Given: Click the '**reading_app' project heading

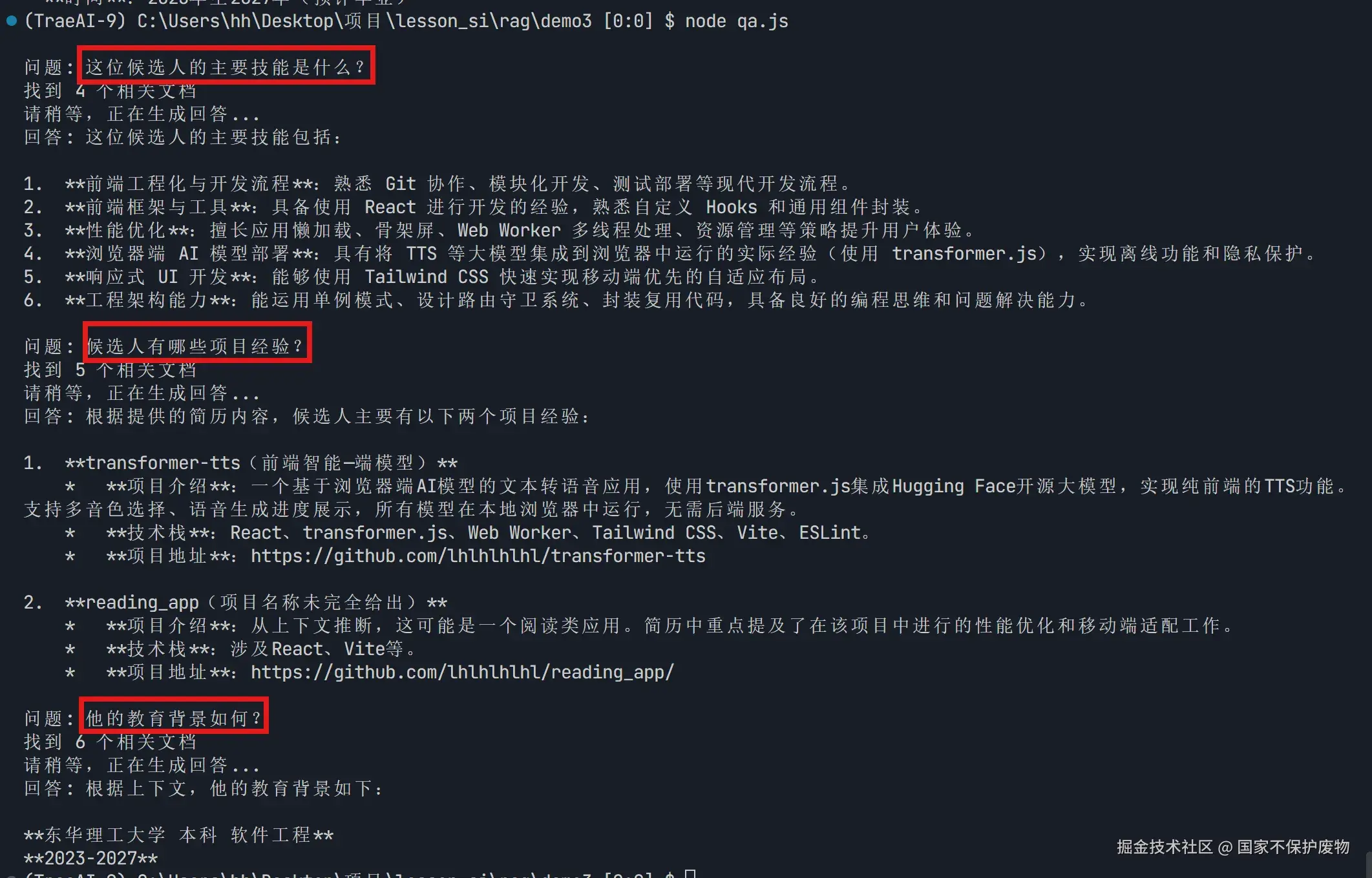Looking at the screenshot, I should (x=132, y=602).
